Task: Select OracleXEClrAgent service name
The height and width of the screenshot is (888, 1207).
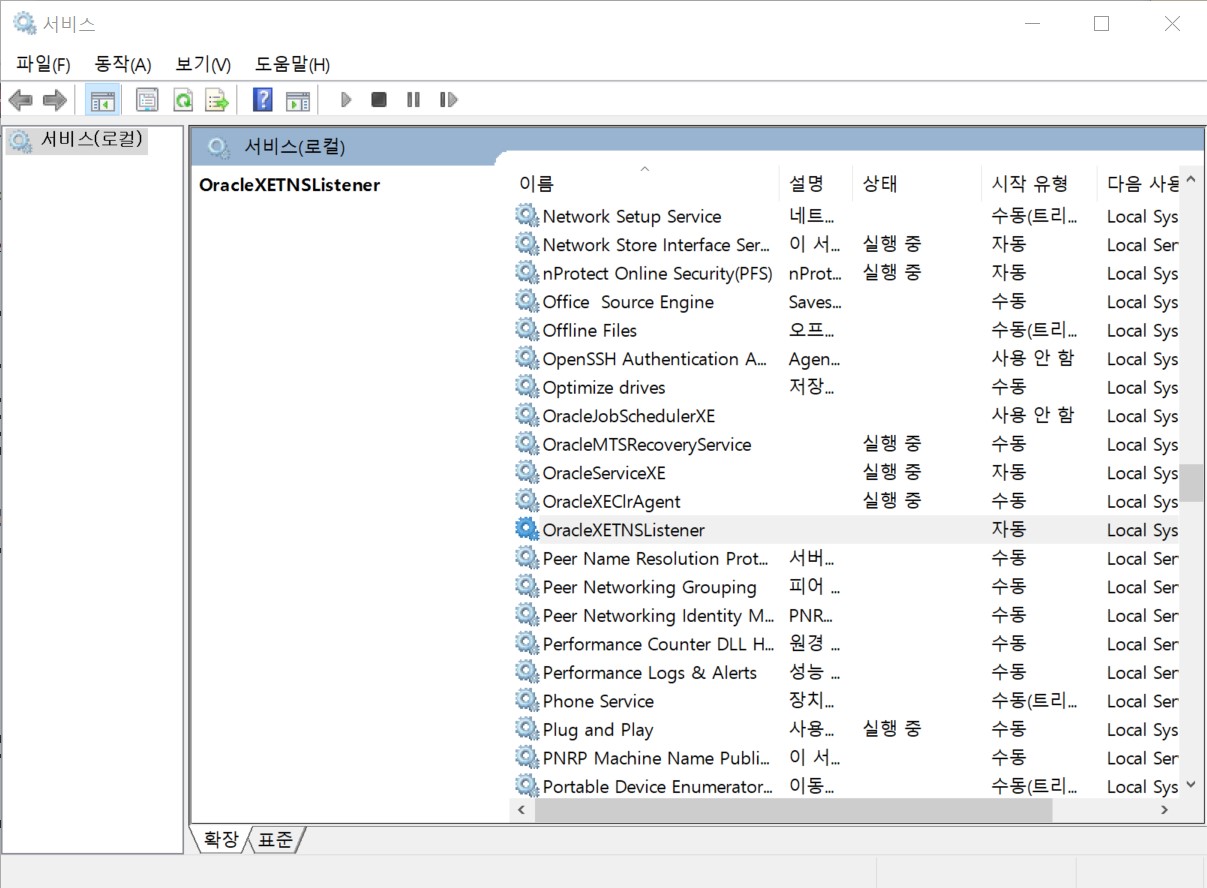Action: tap(611, 501)
